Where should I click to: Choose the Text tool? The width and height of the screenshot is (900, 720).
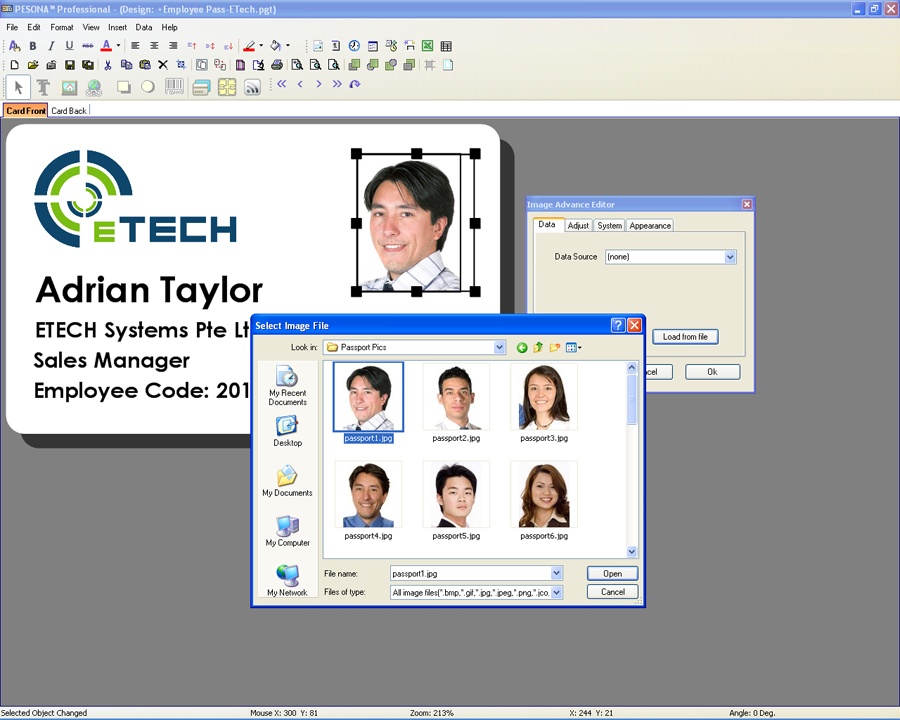[x=43, y=87]
